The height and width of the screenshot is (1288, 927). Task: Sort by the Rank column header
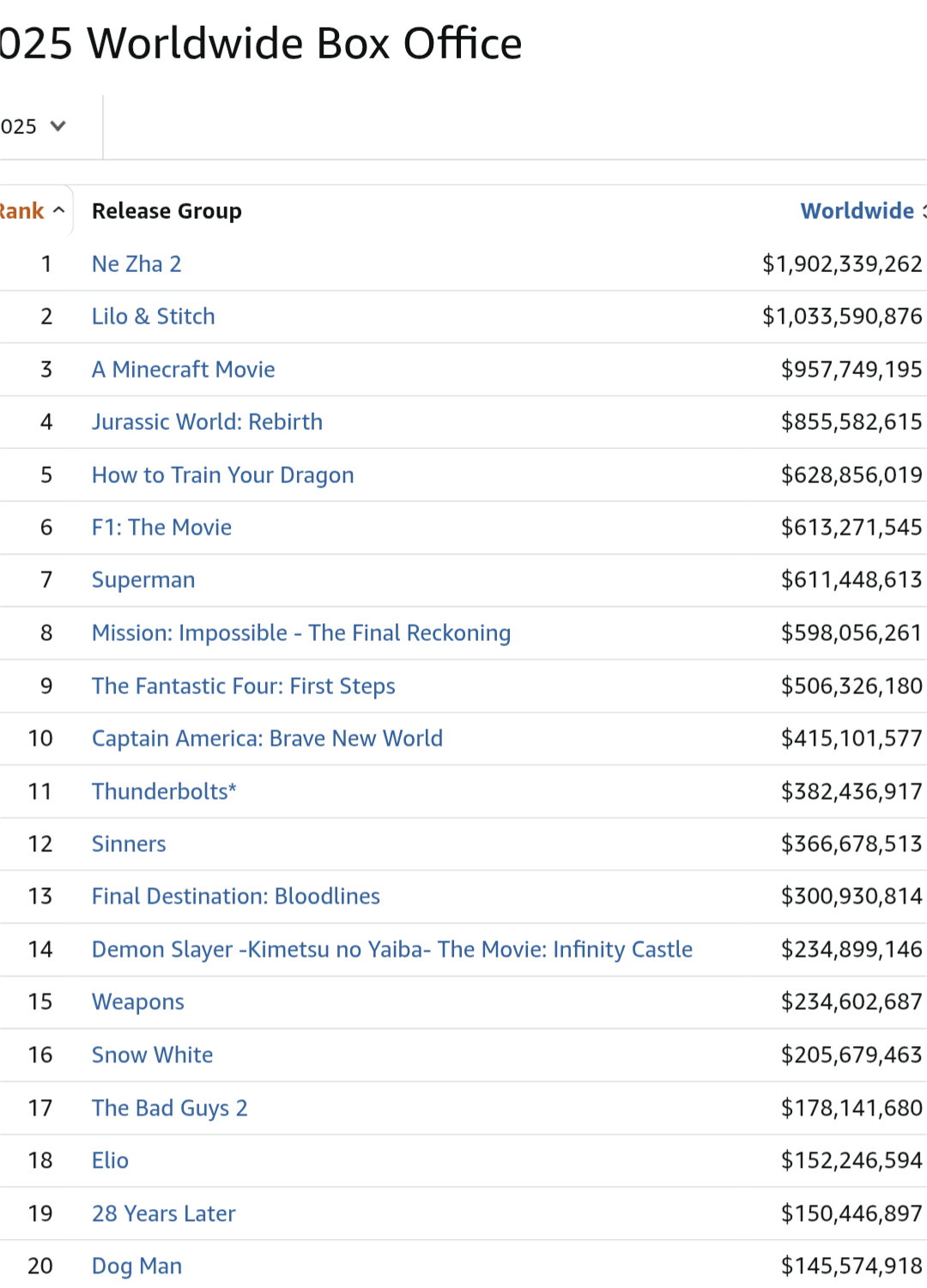[21, 211]
